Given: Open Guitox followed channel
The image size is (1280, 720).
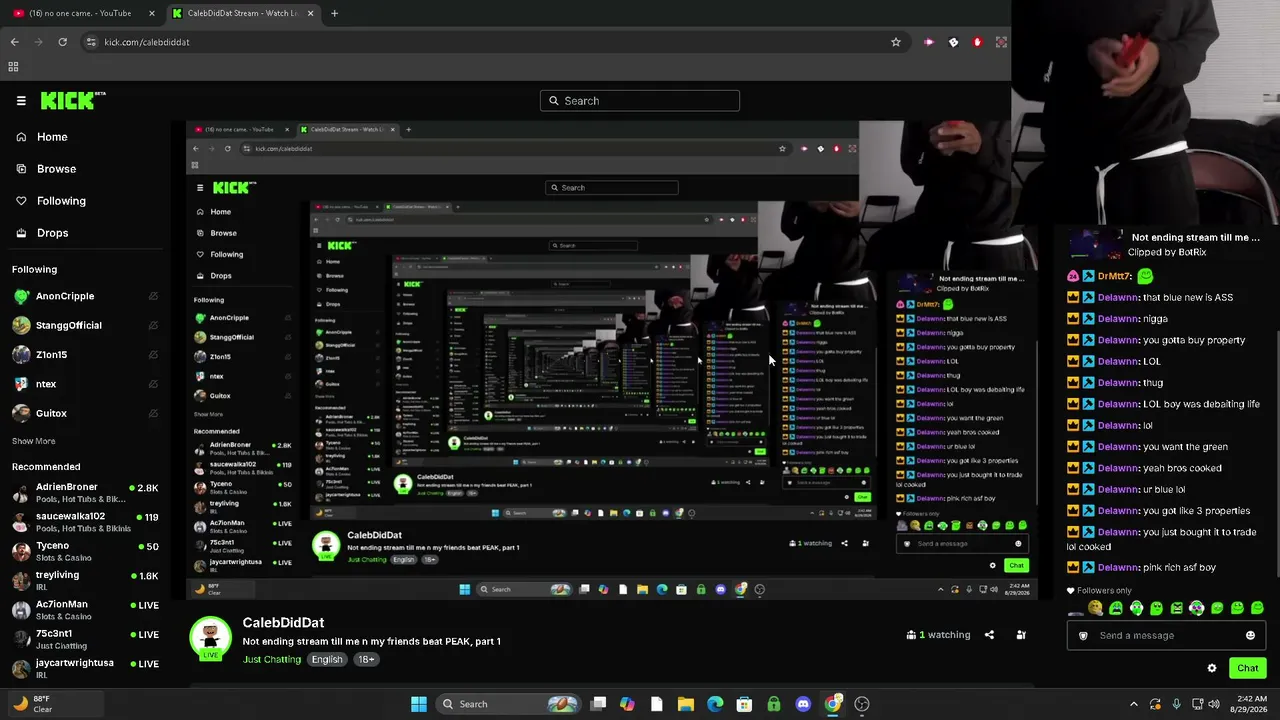Looking at the screenshot, I should pyautogui.click(x=51, y=413).
